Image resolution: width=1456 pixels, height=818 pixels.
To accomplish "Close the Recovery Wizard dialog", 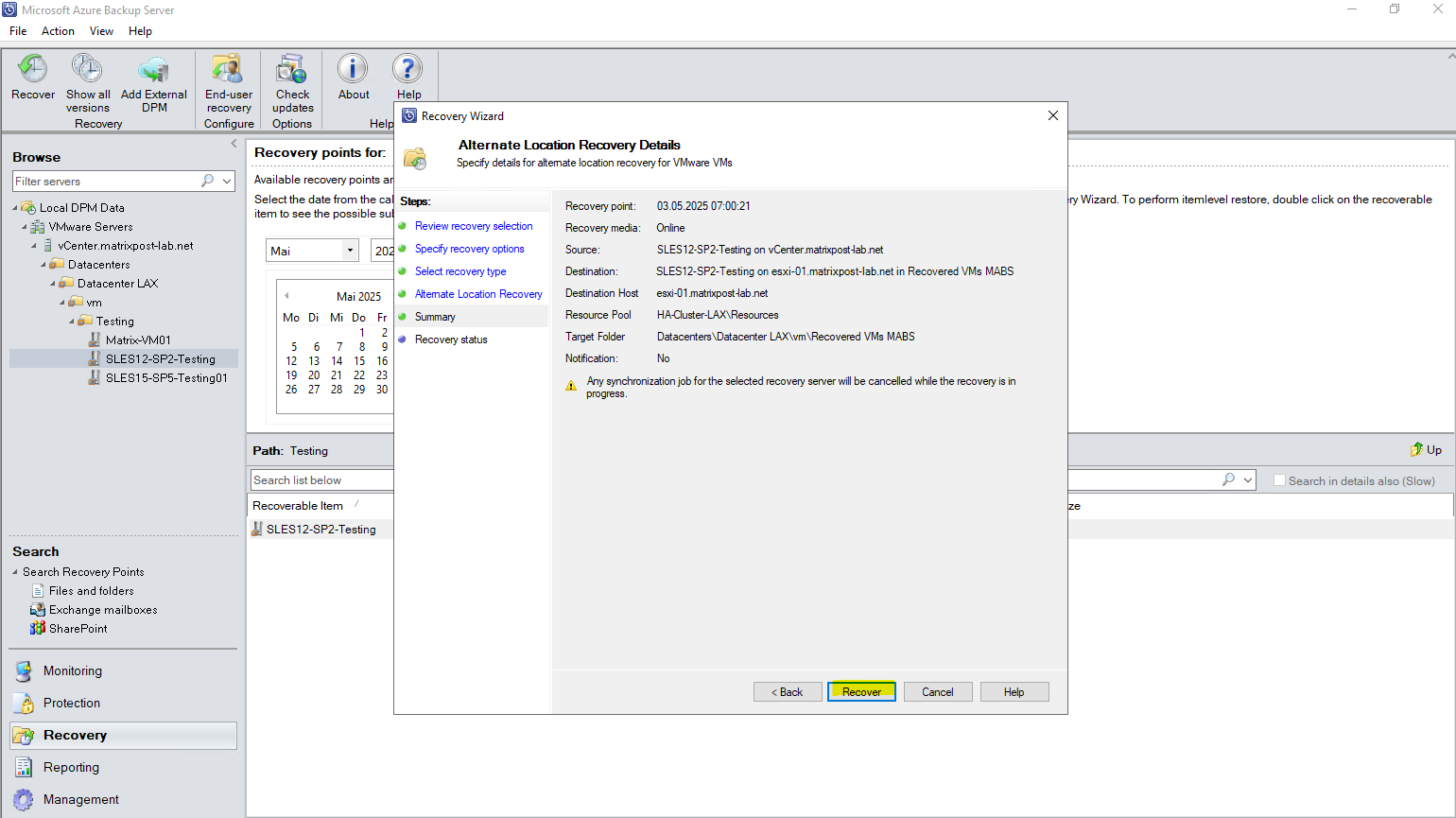I will pos(1052,115).
